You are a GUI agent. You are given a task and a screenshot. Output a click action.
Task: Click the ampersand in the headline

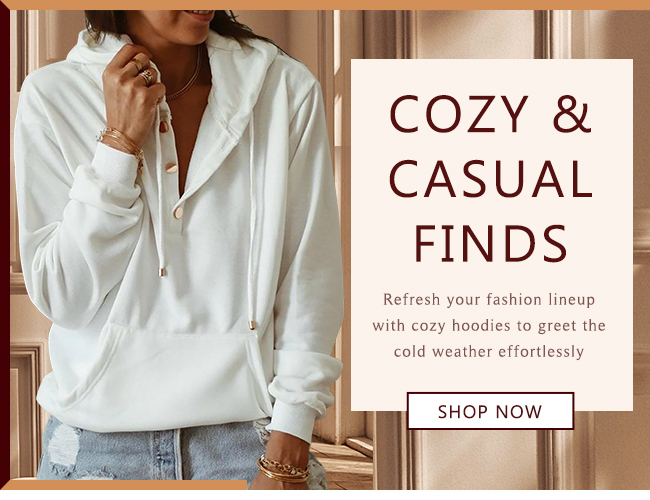point(572,114)
